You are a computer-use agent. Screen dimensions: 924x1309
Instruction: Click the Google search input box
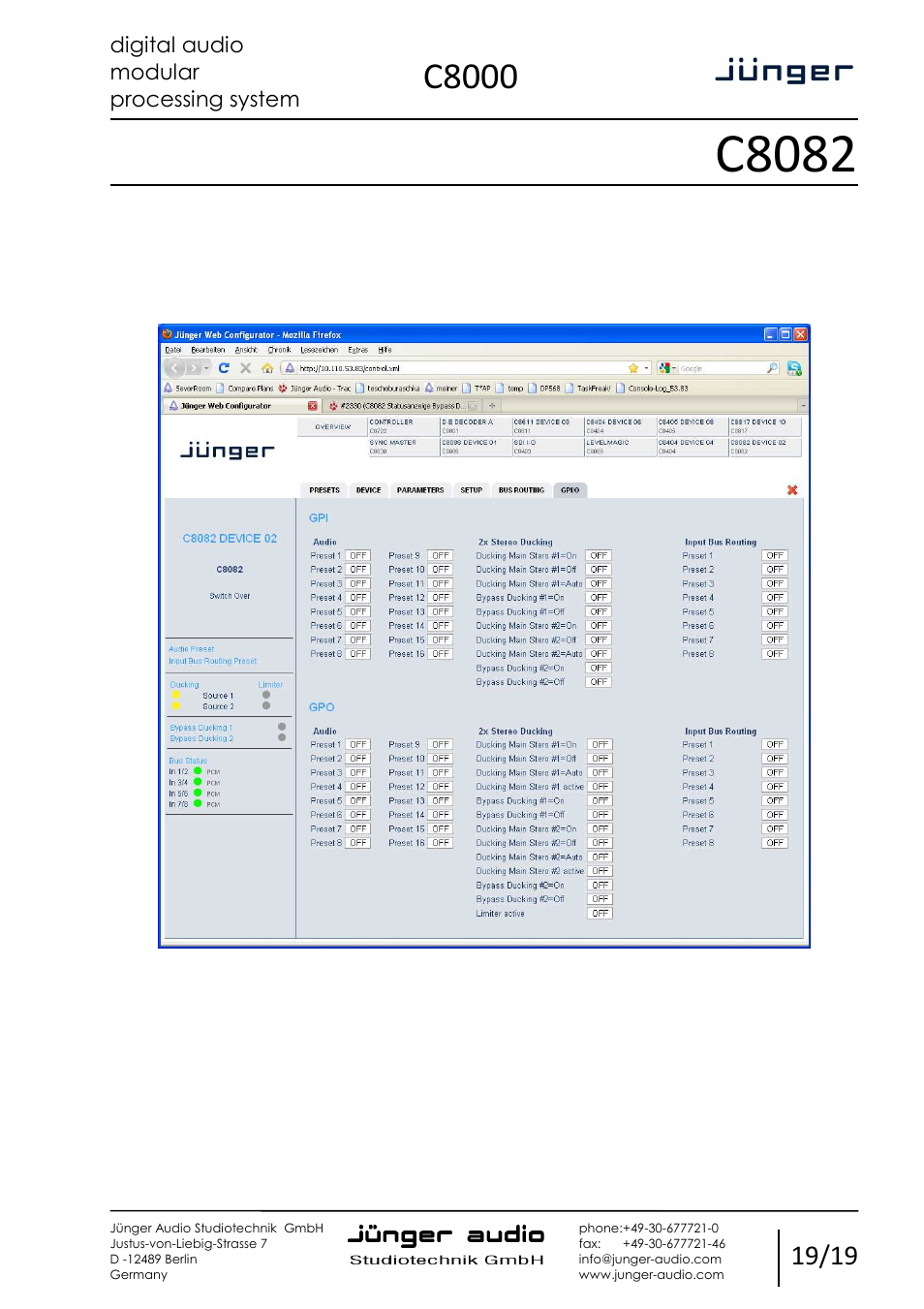point(721,368)
